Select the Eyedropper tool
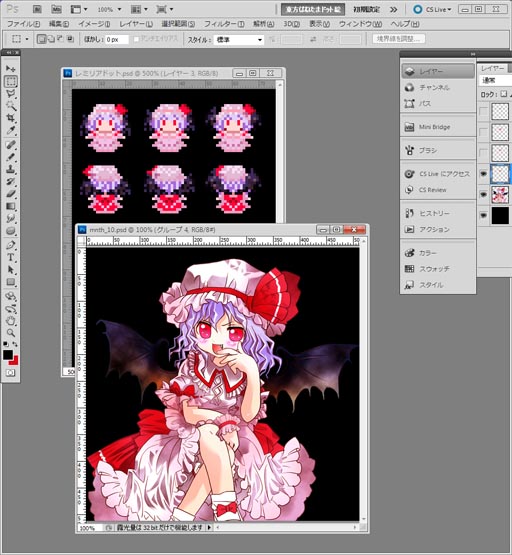 point(11,130)
